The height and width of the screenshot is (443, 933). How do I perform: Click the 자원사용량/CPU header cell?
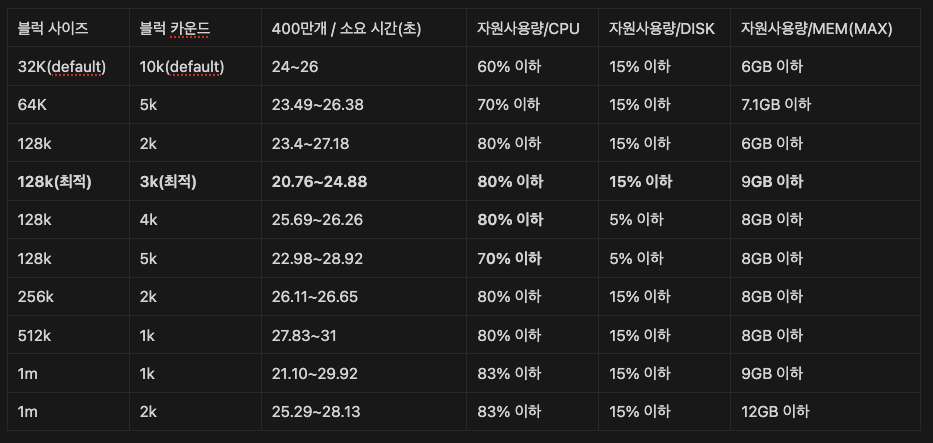532,28
